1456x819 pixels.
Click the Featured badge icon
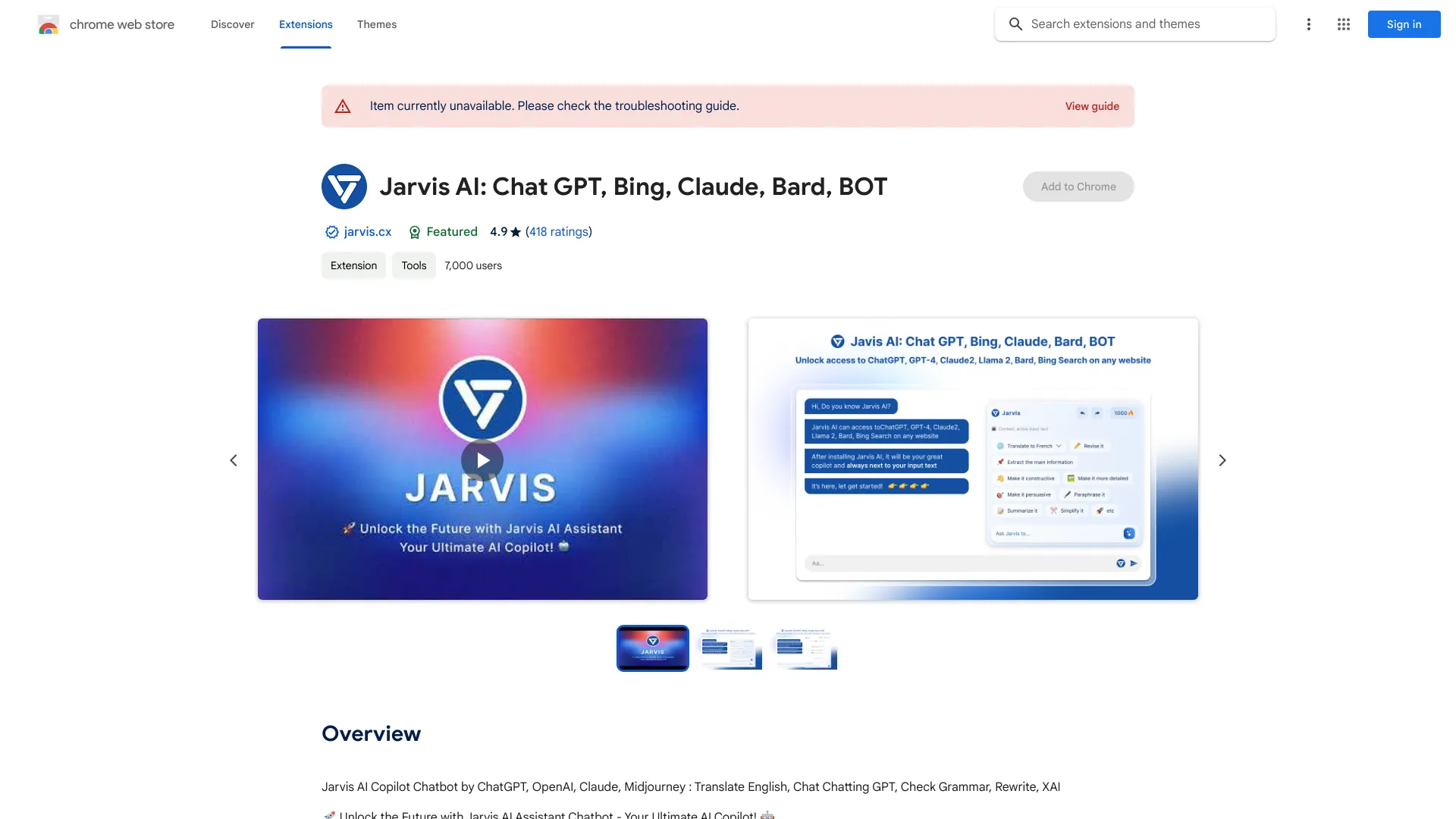[x=414, y=232]
